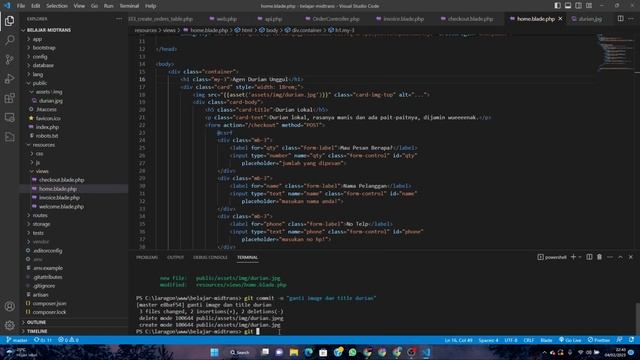Viewport: 640px width, 360px height.
Task: Toggle secondary side bar layout icon
Action: click(578, 6)
